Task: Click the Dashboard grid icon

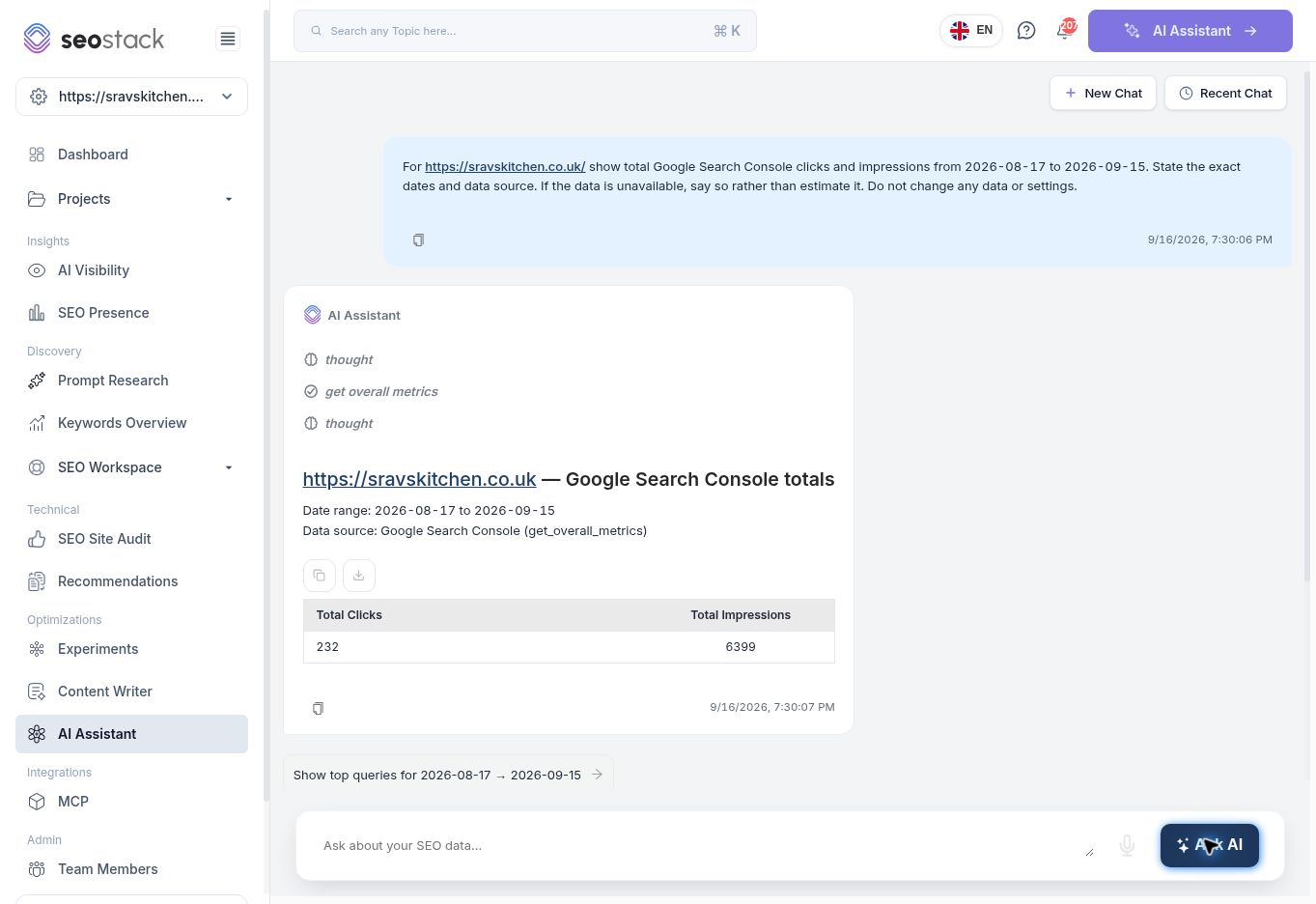Action: [37, 155]
